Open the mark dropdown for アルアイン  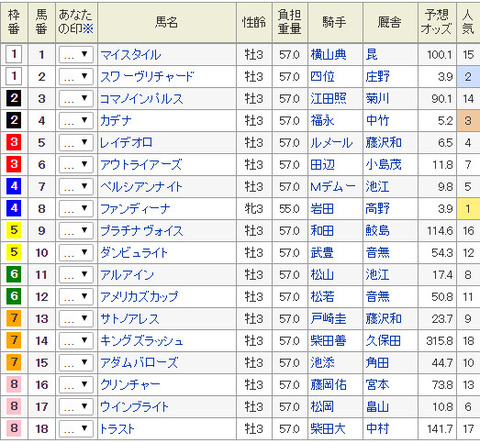coord(76,274)
